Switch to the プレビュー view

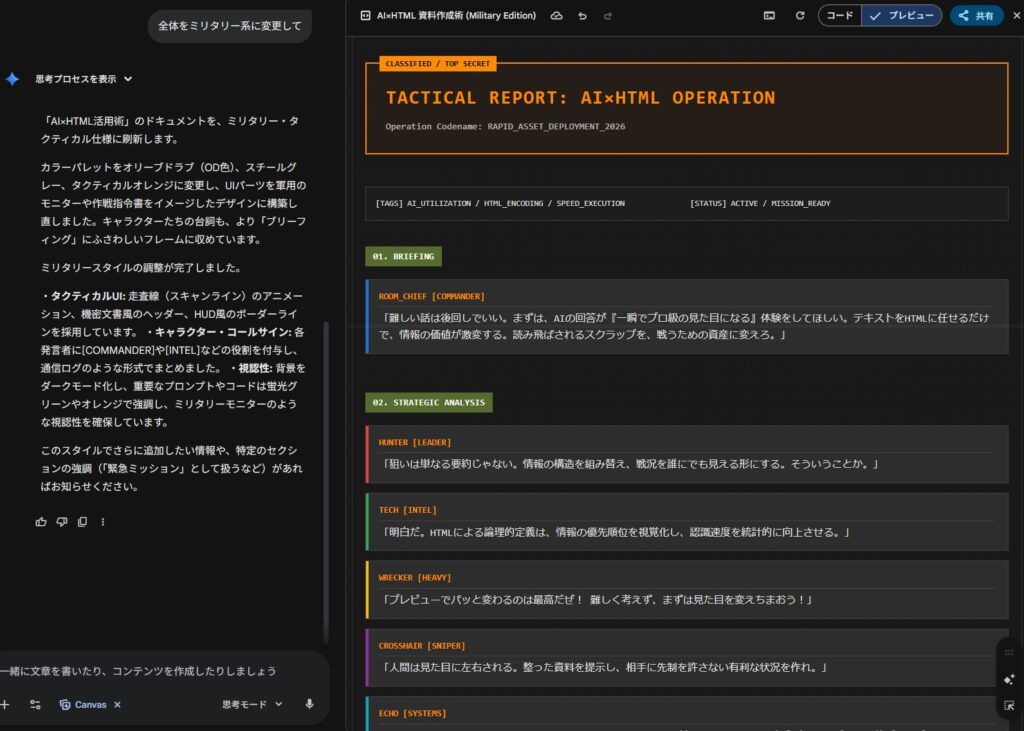tap(901, 16)
